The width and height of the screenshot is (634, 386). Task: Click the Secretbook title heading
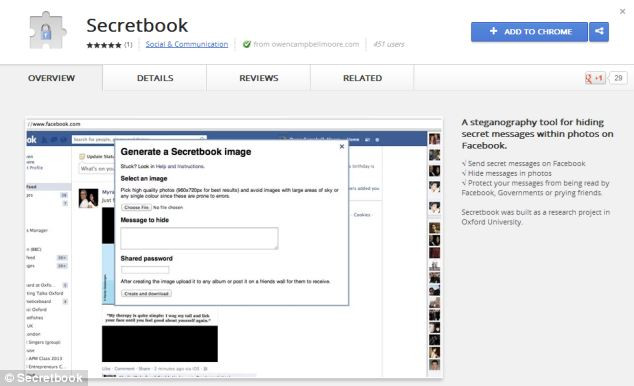point(137,25)
